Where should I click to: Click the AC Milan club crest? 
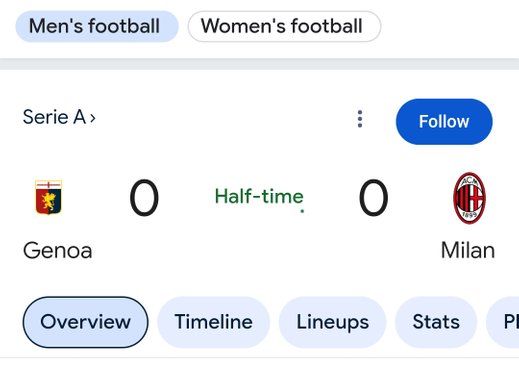click(x=469, y=198)
